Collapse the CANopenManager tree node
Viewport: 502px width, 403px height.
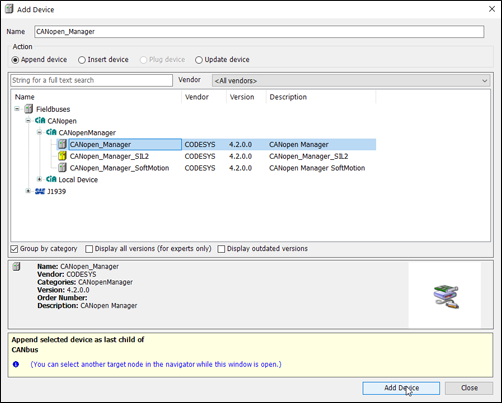click(x=39, y=132)
